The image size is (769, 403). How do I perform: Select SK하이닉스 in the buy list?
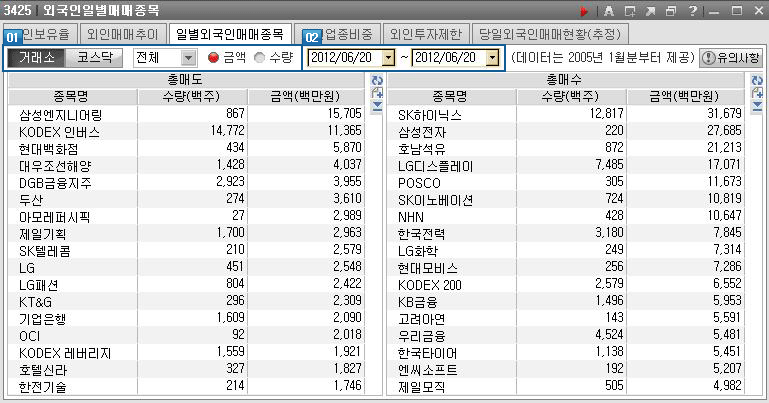click(430, 115)
